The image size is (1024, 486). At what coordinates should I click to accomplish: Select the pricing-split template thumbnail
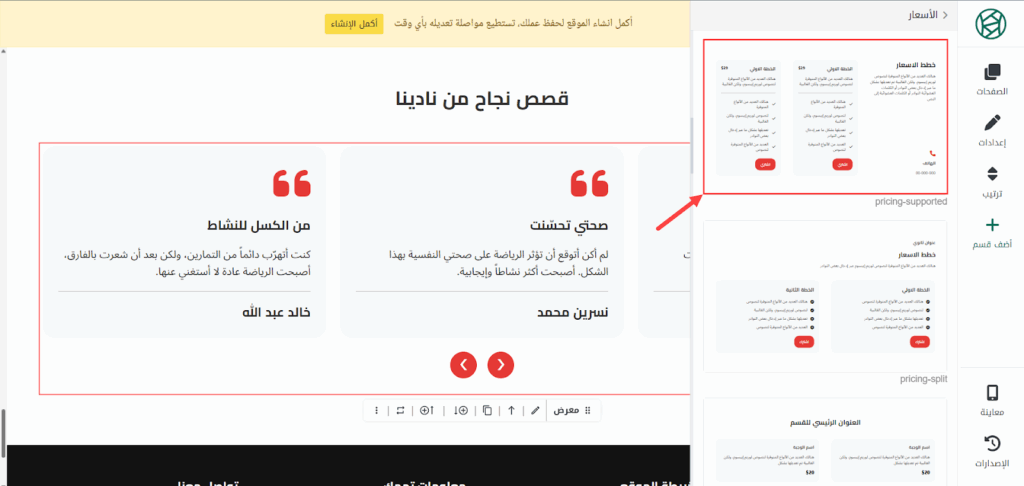coord(825,297)
